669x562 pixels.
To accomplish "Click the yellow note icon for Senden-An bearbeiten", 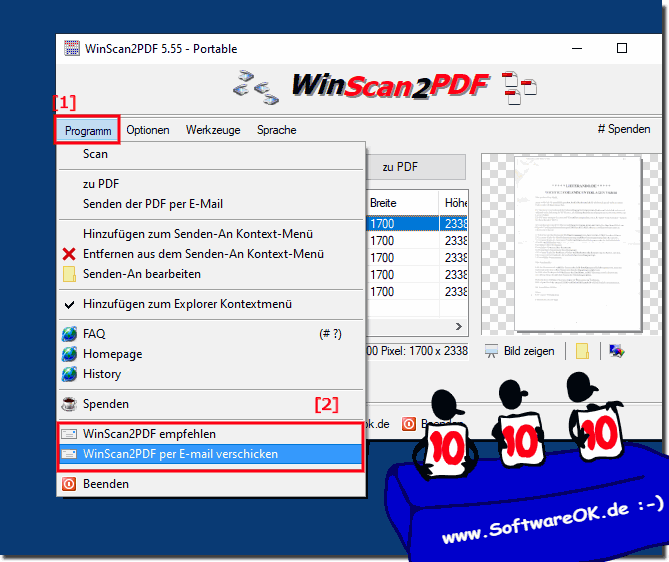I will (69, 274).
